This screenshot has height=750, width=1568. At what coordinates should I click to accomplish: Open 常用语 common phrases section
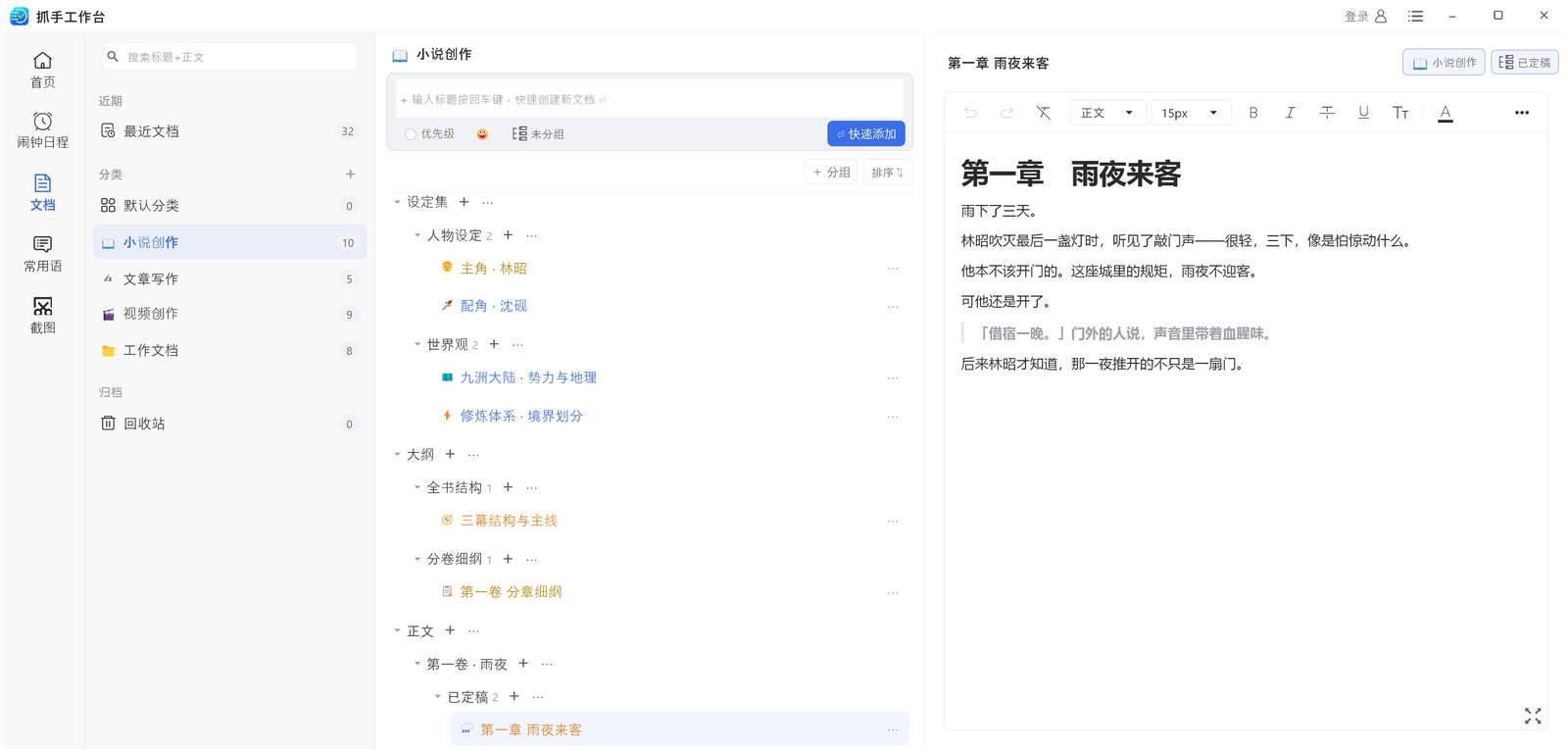tap(42, 254)
